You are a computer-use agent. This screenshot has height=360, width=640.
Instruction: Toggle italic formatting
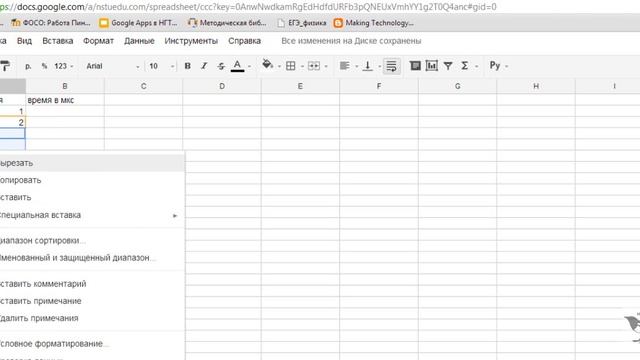(x=204, y=66)
